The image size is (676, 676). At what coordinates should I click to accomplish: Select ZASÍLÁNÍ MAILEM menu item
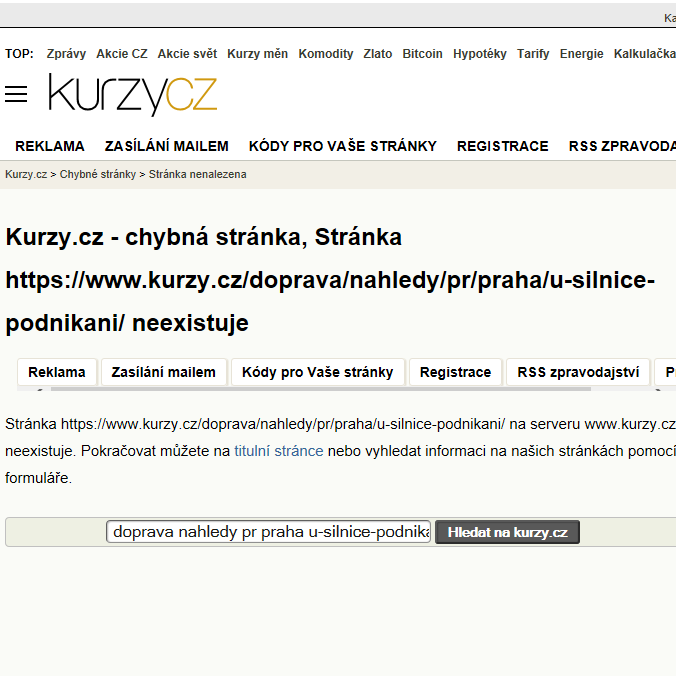coord(166,146)
